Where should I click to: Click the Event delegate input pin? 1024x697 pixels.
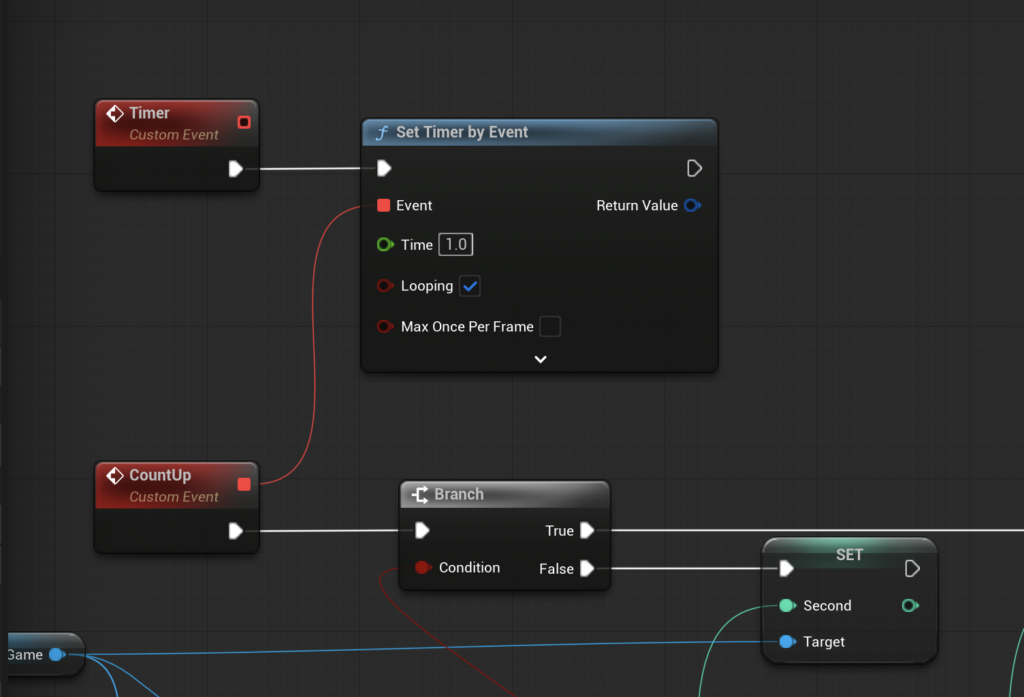click(383, 206)
